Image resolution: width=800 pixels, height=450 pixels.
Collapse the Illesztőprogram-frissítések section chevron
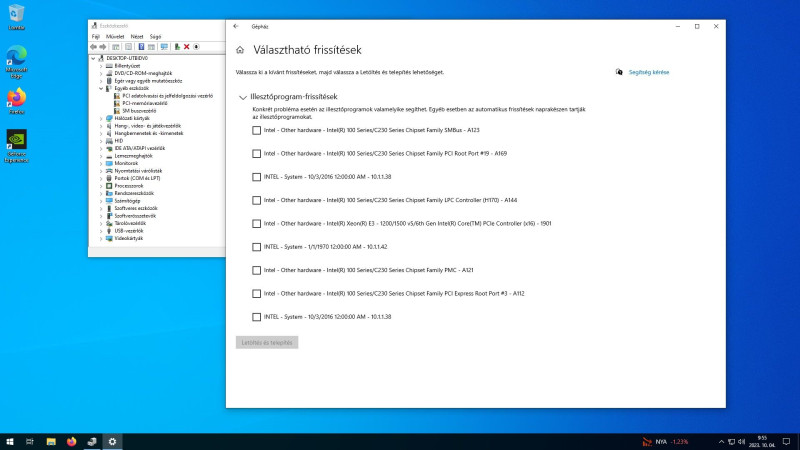coord(243,97)
